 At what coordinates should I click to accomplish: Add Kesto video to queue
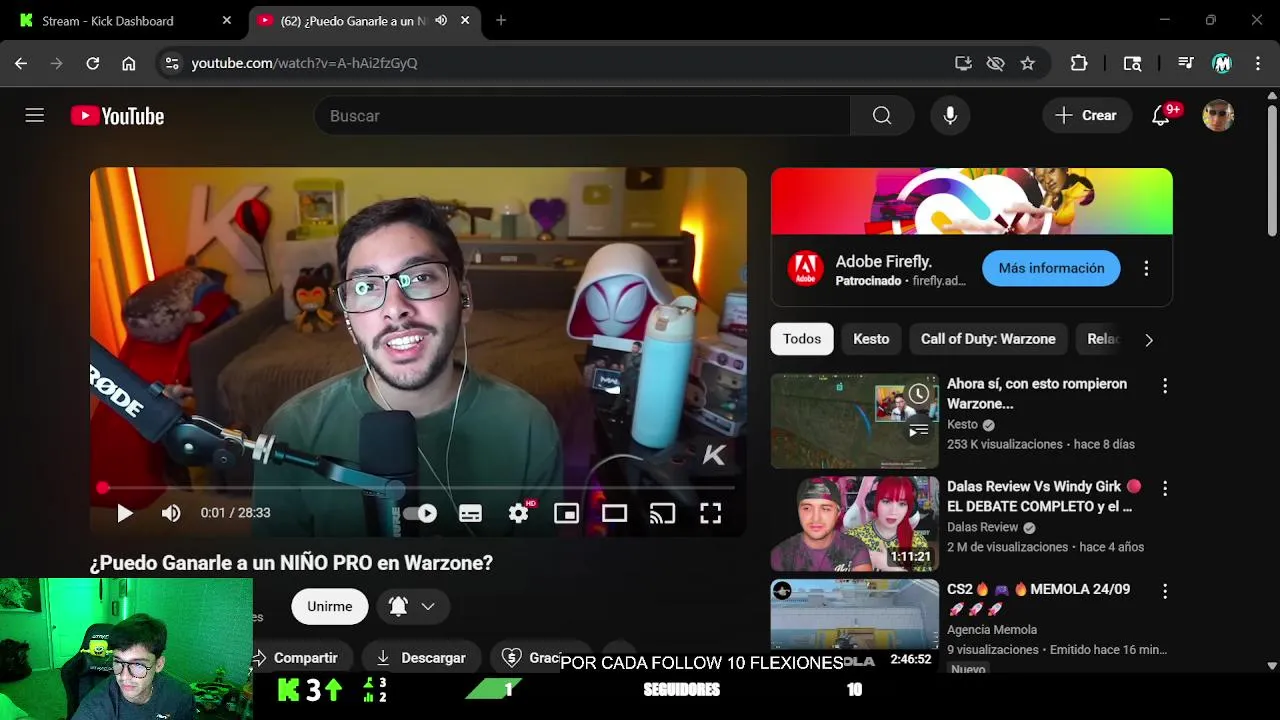click(918, 431)
